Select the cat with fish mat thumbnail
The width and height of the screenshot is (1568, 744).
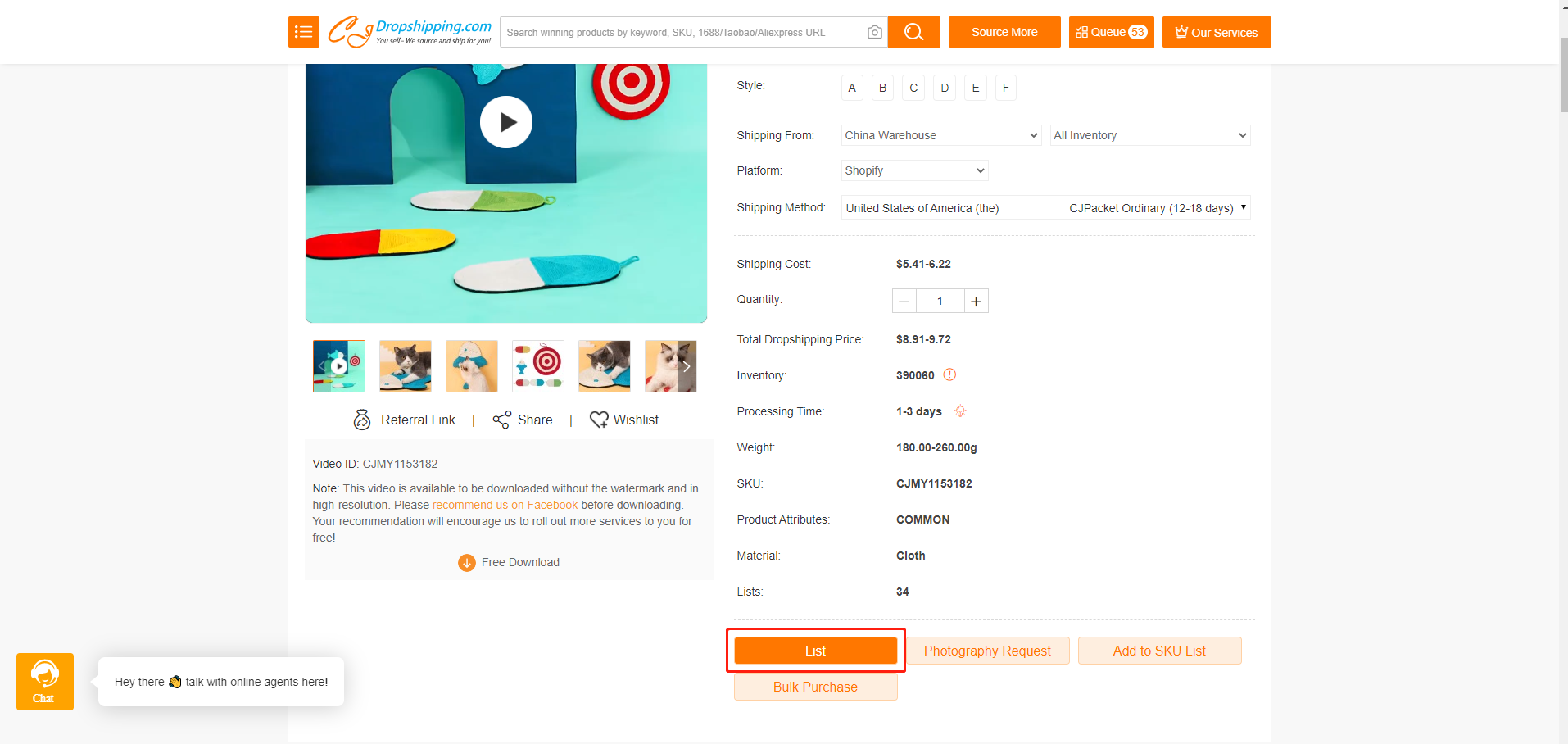[472, 366]
